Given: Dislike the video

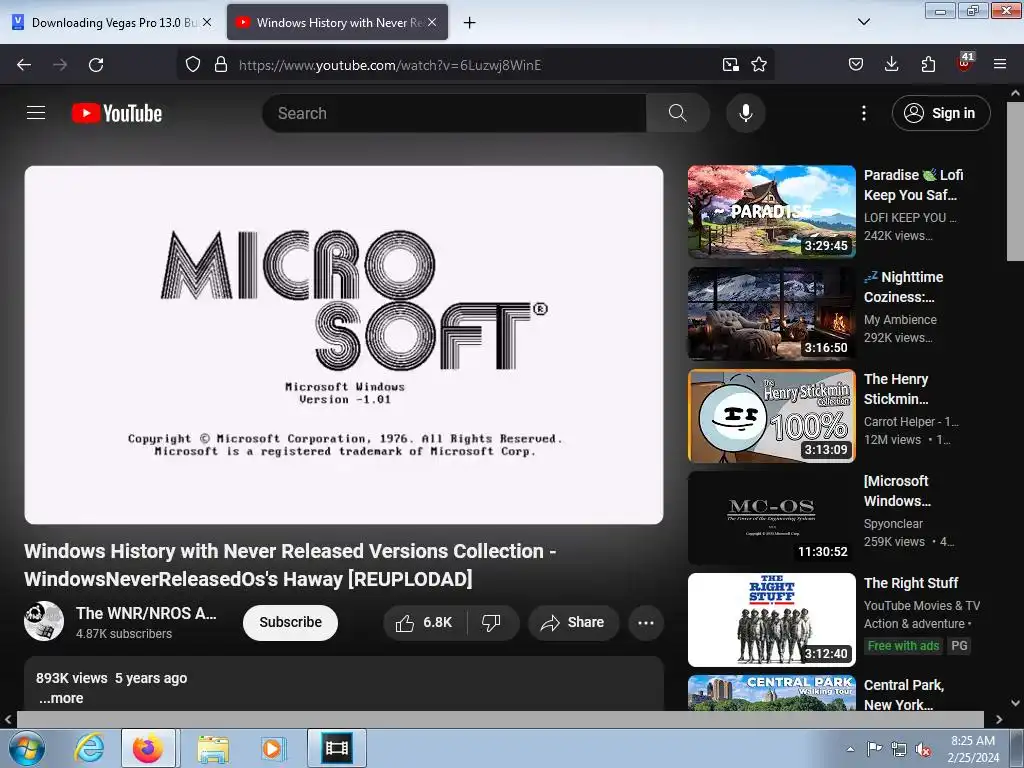Looking at the screenshot, I should click(491, 623).
